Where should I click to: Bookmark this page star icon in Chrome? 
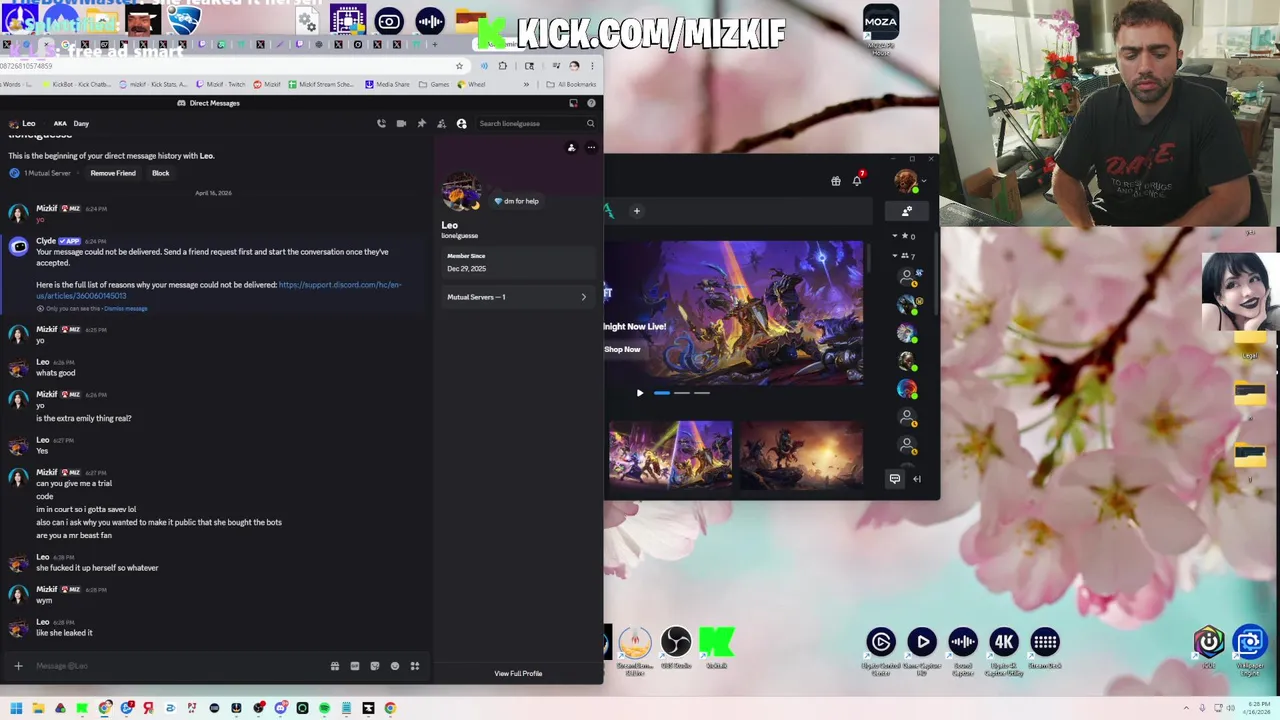coord(459,66)
